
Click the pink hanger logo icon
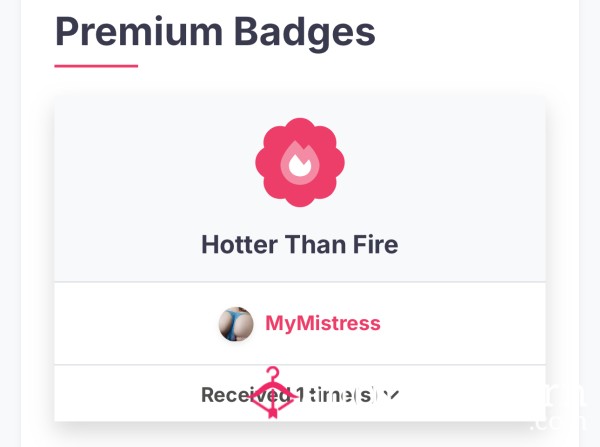click(273, 392)
